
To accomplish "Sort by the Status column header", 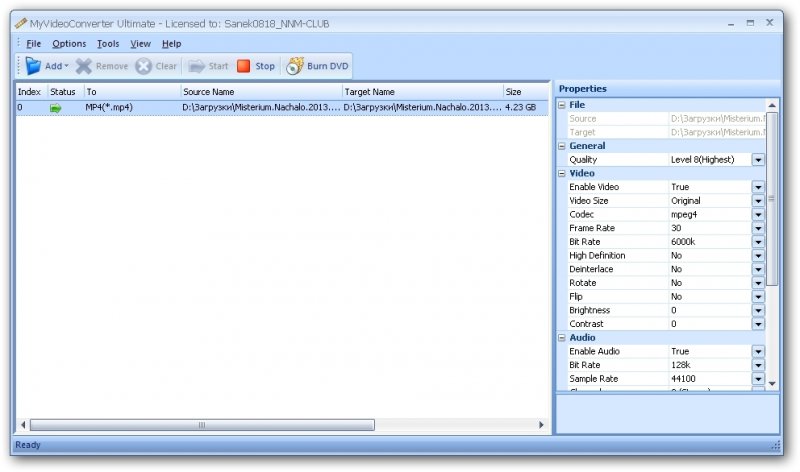I will point(66,92).
